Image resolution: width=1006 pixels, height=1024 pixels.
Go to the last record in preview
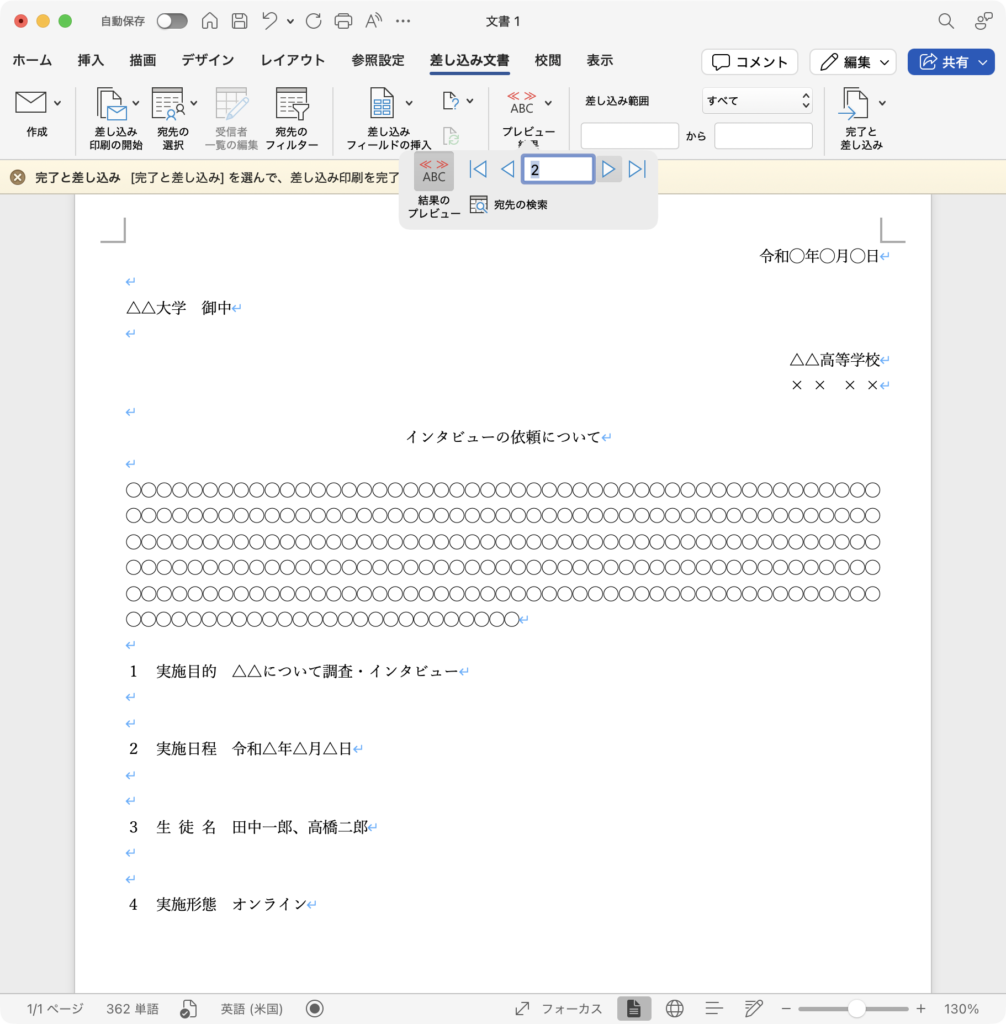[637, 170]
